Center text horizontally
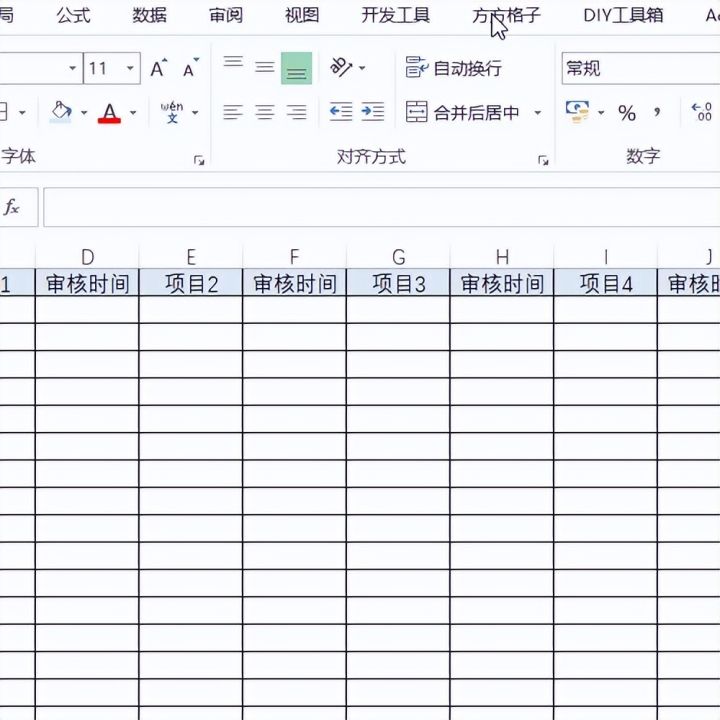Screen dimensions: 720x720 (265, 112)
